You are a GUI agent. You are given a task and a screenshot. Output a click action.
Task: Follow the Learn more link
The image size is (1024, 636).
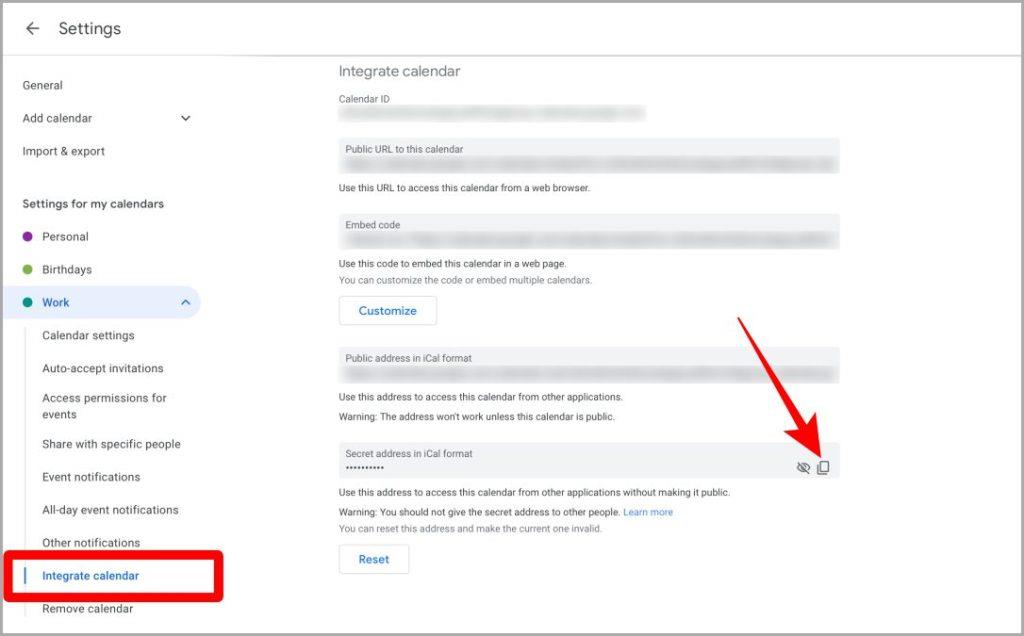(x=648, y=512)
